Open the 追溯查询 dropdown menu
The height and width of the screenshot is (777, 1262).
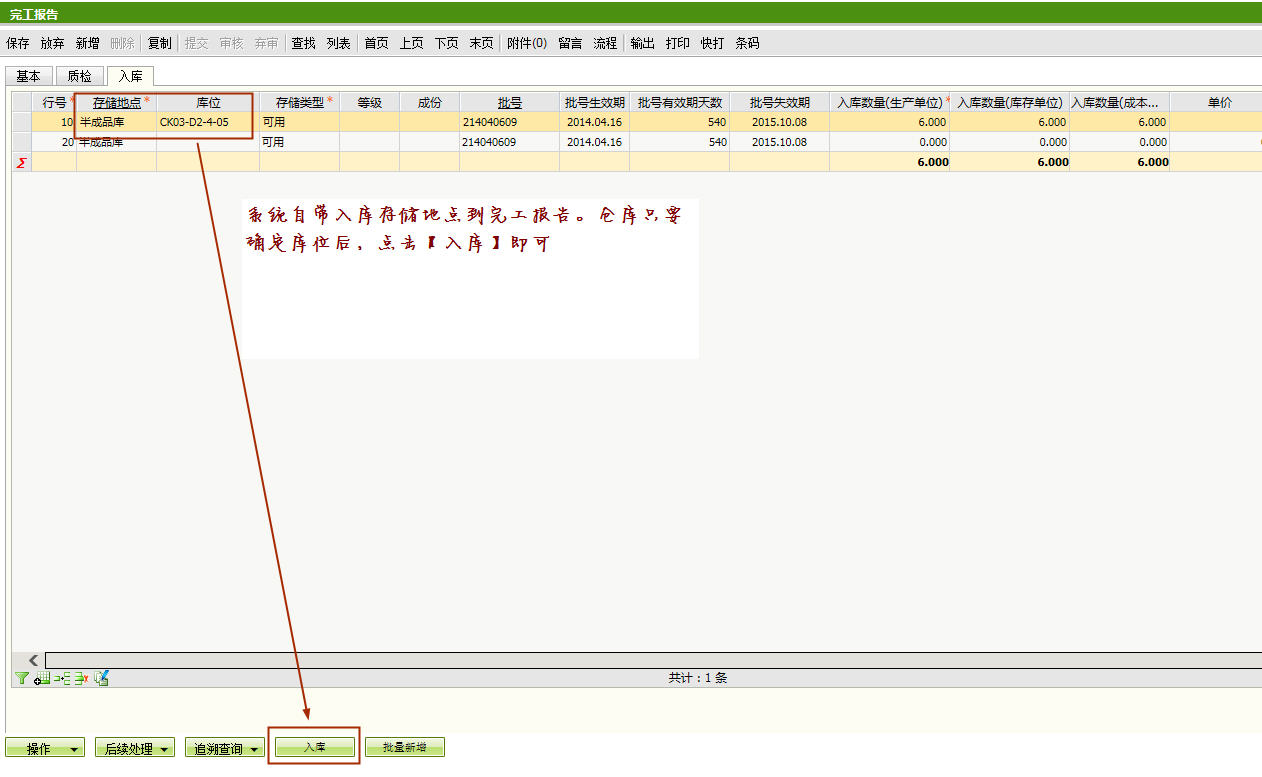coord(225,748)
